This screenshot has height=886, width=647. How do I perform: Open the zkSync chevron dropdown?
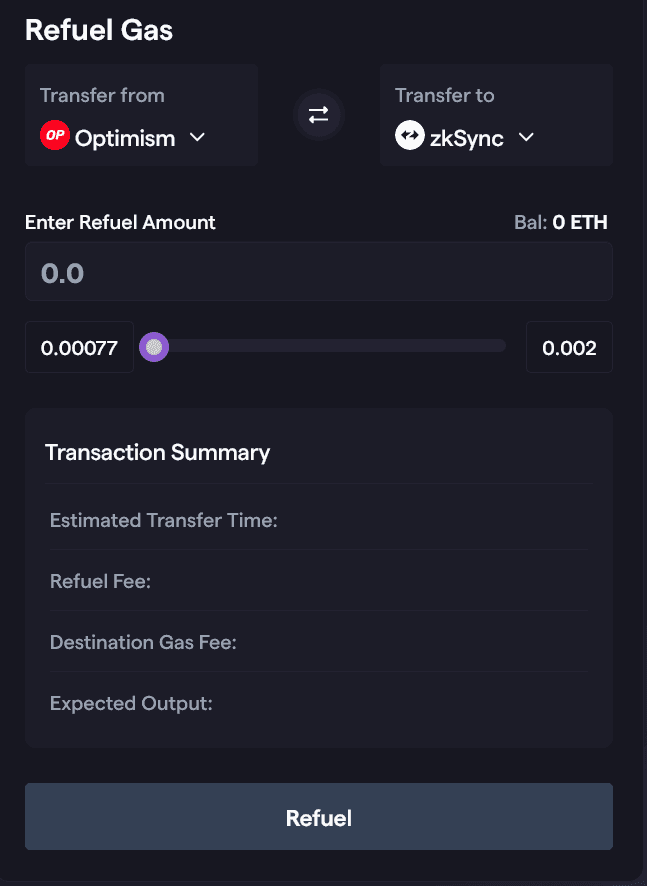coord(526,137)
